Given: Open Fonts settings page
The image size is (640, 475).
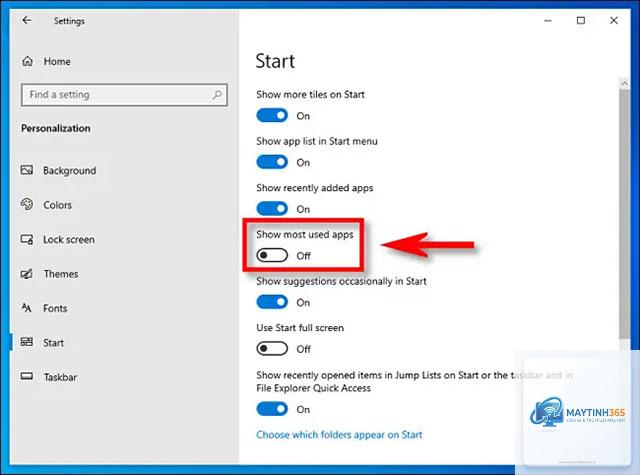Looking at the screenshot, I should click(x=55, y=308).
